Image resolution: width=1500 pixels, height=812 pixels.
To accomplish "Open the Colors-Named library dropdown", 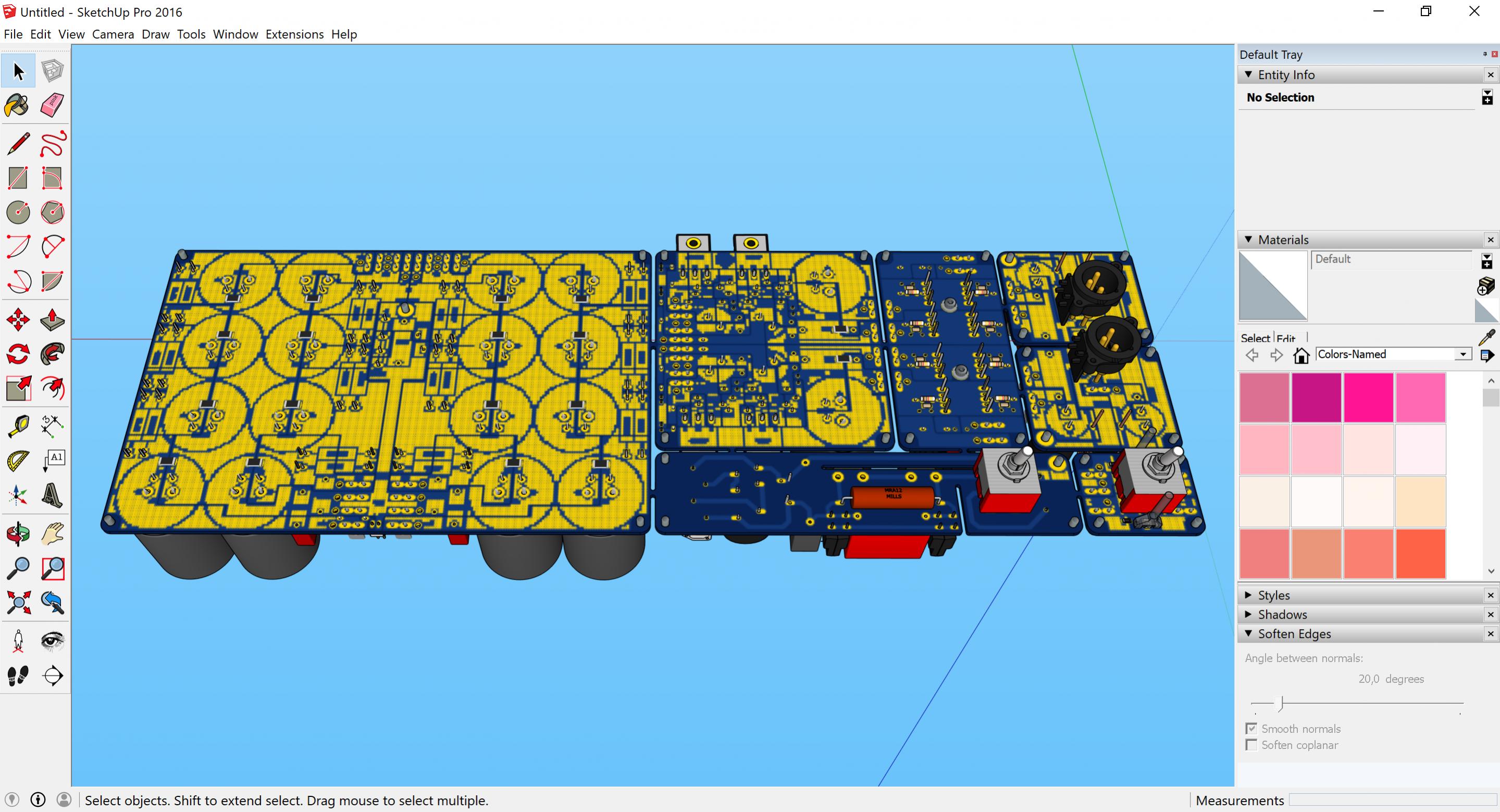I will tap(1462, 355).
